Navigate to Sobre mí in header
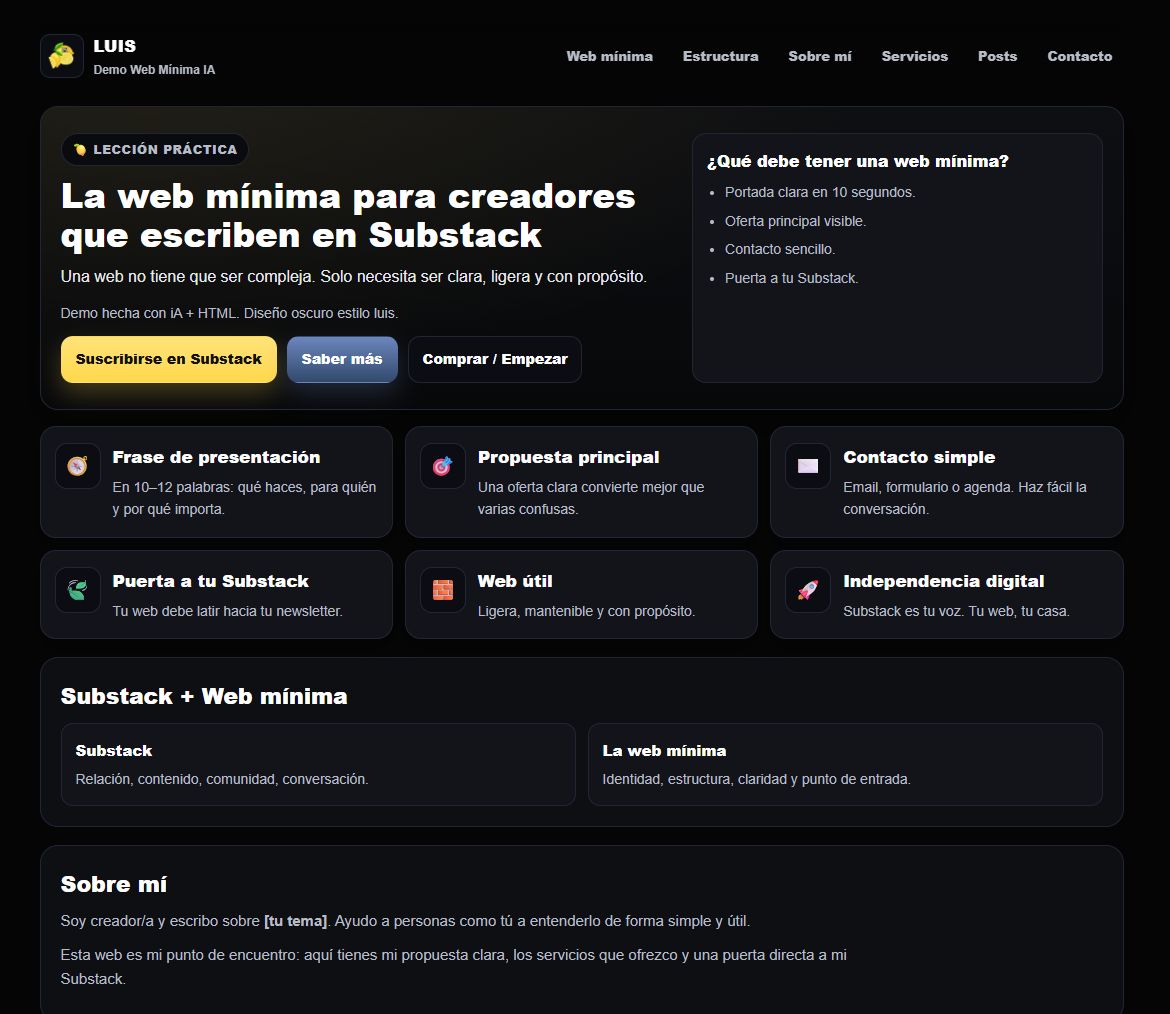This screenshot has width=1170, height=1014. (819, 57)
